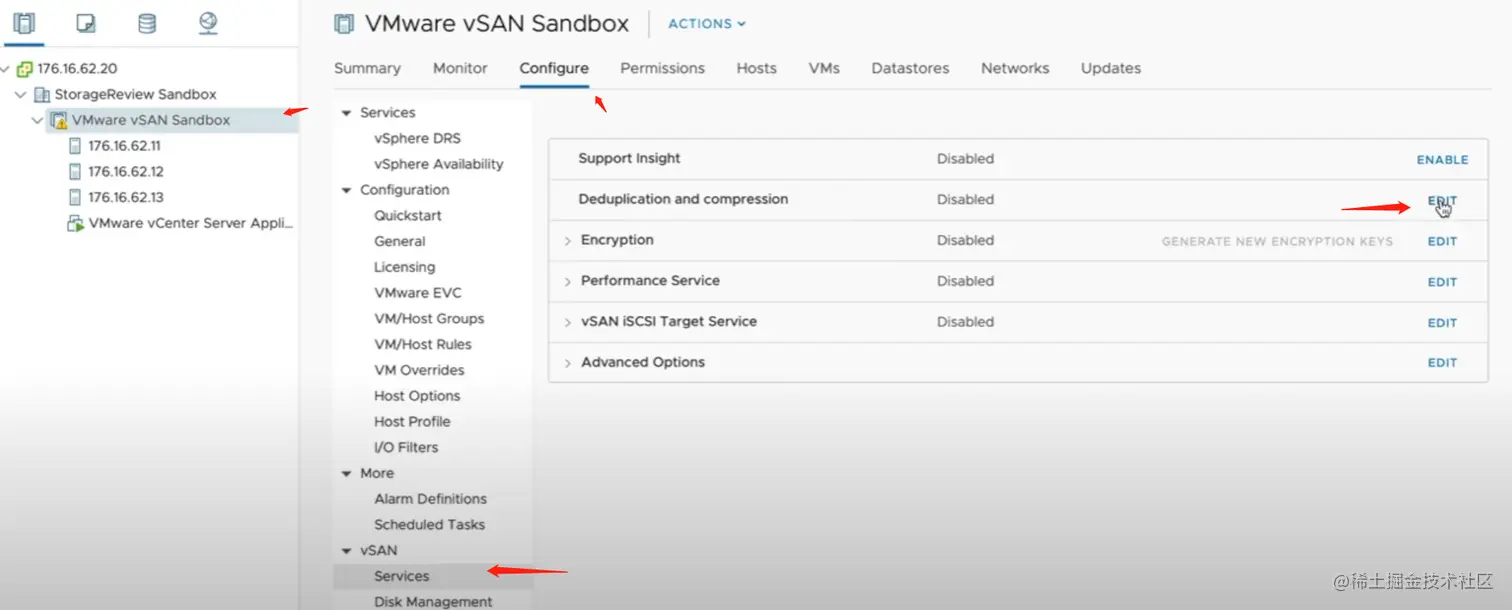Select vSphere DRS in sidebar
This screenshot has width=1512, height=610.
417,138
